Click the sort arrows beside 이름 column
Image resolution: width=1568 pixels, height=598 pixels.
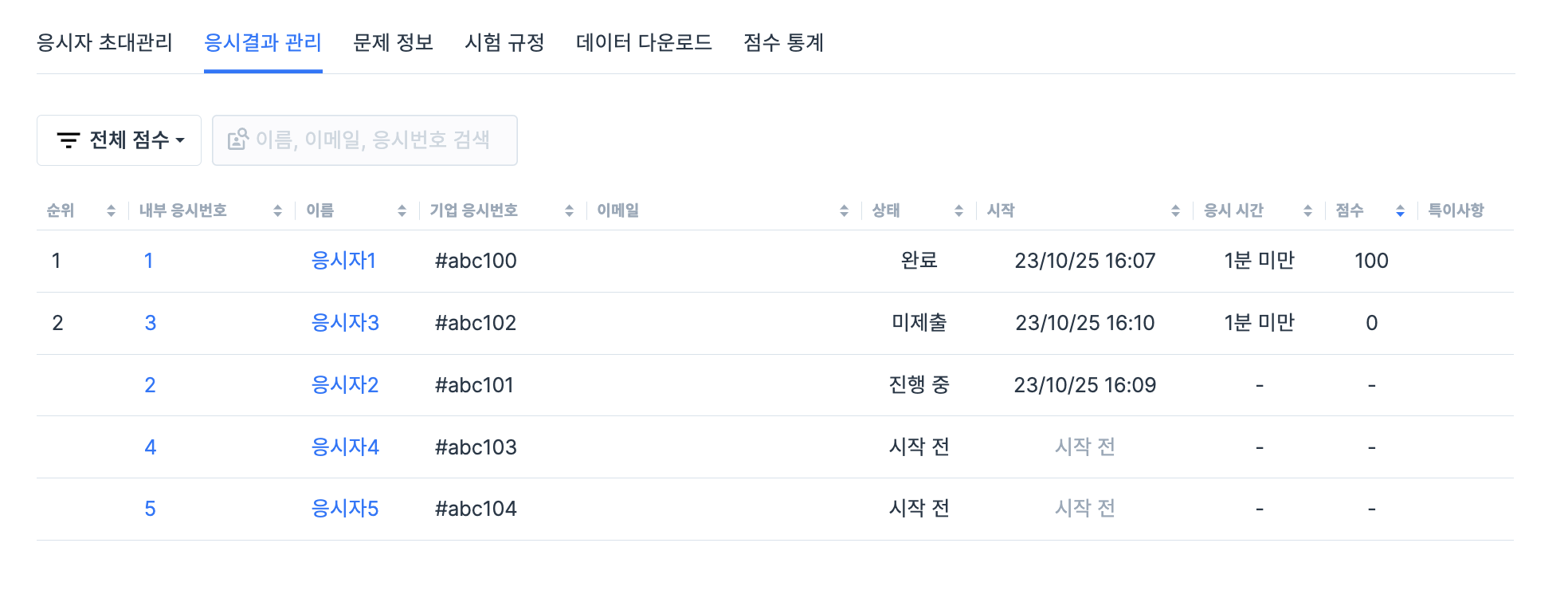click(x=402, y=210)
